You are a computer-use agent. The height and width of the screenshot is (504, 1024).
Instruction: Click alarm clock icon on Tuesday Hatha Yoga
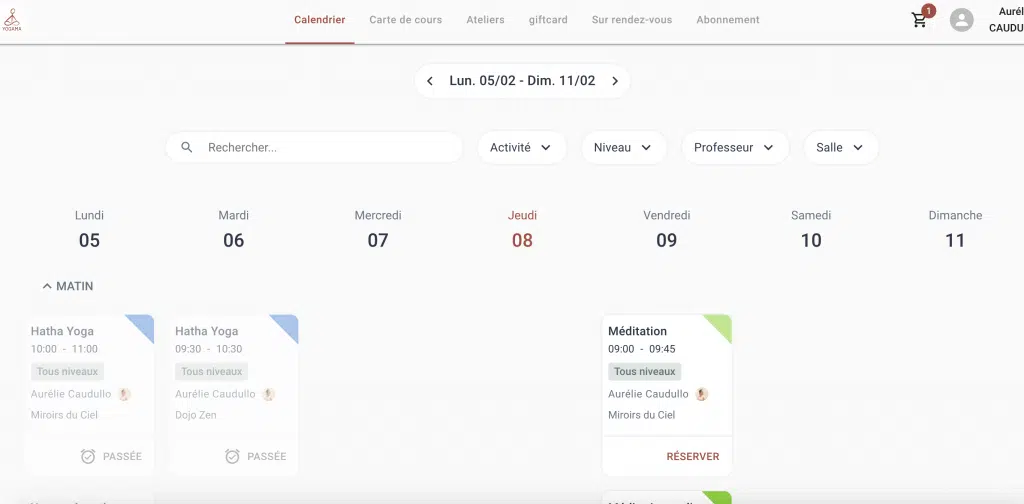tap(232, 456)
